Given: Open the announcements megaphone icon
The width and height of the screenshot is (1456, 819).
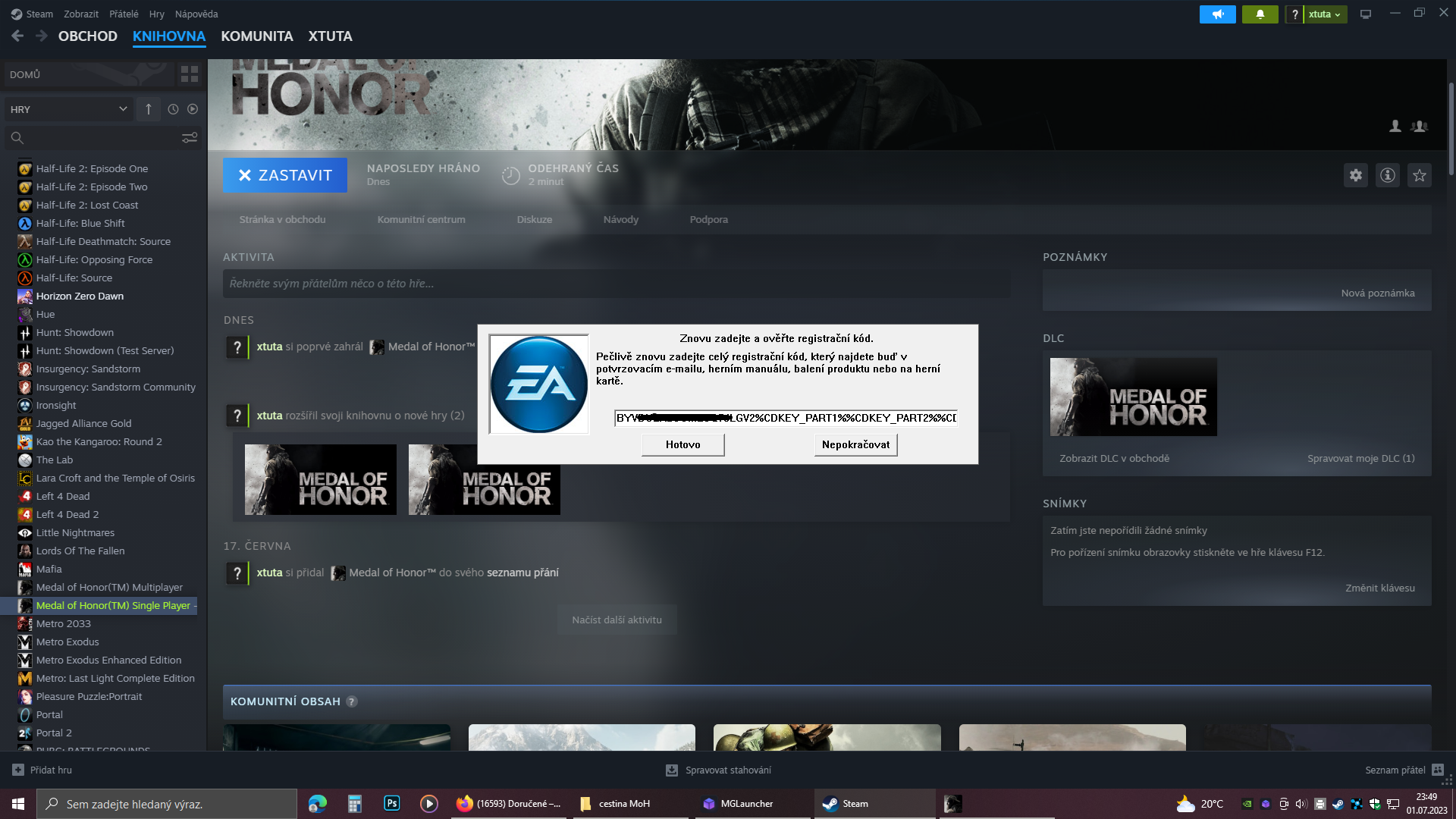Looking at the screenshot, I should (1218, 14).
